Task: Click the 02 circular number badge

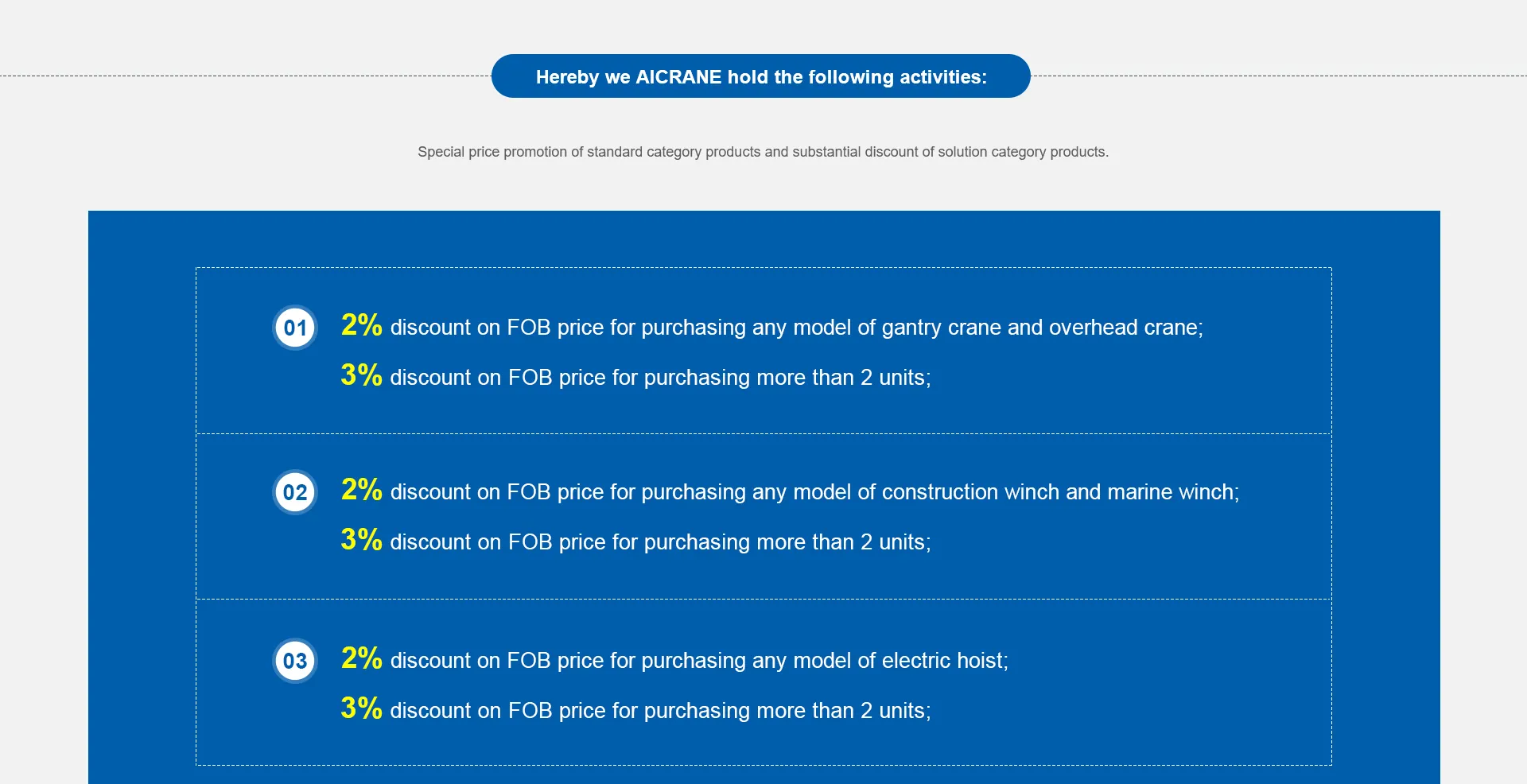Action: click(x=295, y=492)
